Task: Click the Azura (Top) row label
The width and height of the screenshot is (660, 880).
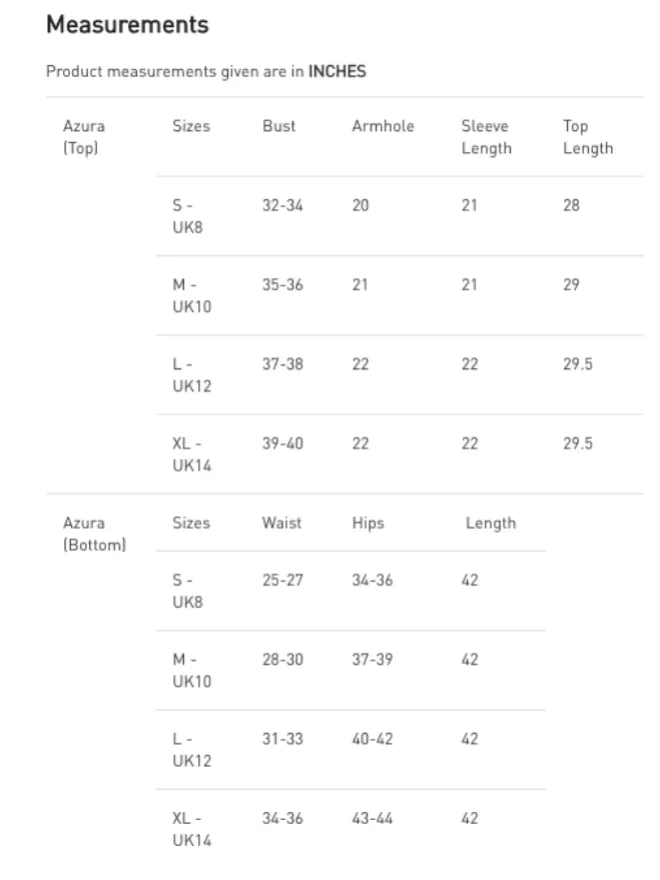Action: click(x=84, y=137)
